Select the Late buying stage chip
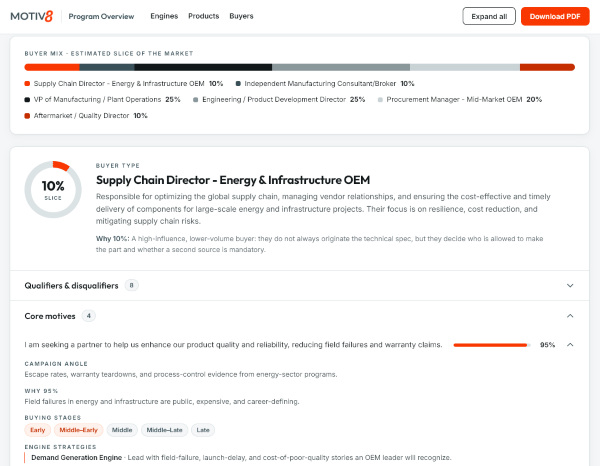This screenshot has height=466, width=600. tap(203, 430)
